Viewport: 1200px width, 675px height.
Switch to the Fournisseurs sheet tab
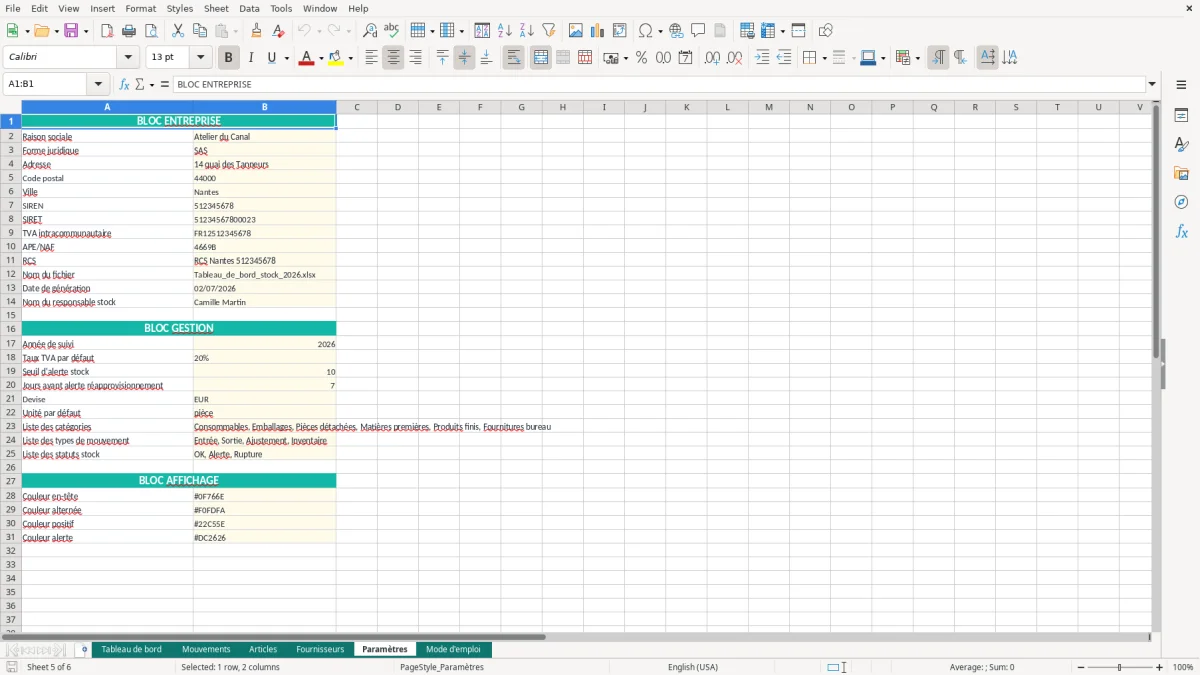coord(320,649)
